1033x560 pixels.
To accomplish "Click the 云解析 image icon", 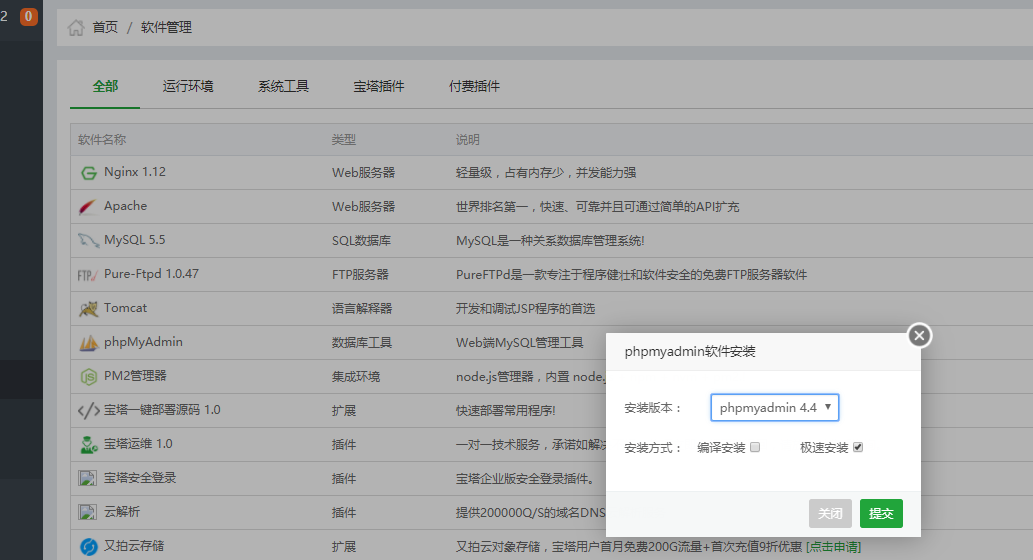I will [x=88, y=512].
